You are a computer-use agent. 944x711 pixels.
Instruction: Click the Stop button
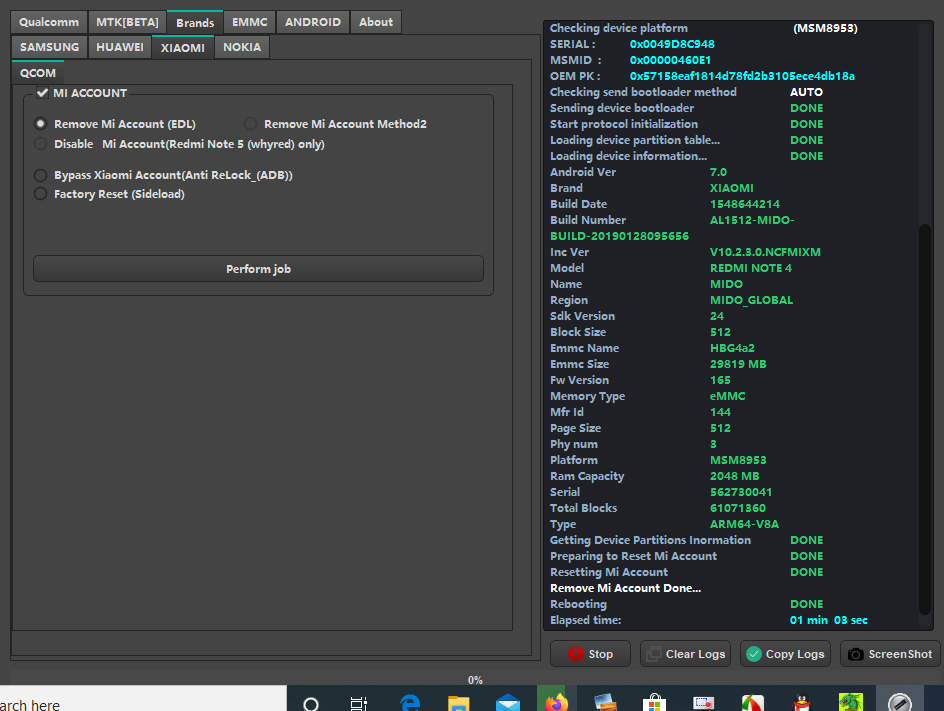click(x=590, y=654)
